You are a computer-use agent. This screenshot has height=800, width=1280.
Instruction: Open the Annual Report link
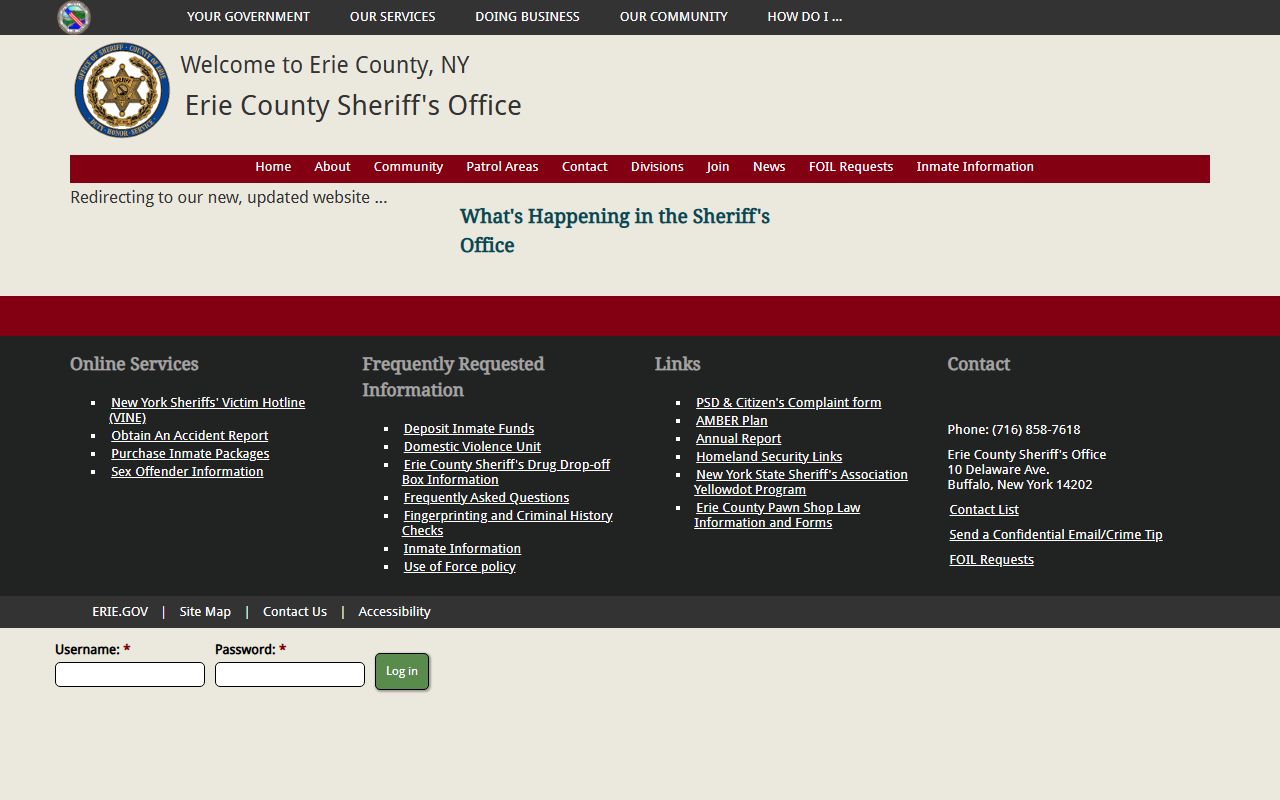pos(738,439)
